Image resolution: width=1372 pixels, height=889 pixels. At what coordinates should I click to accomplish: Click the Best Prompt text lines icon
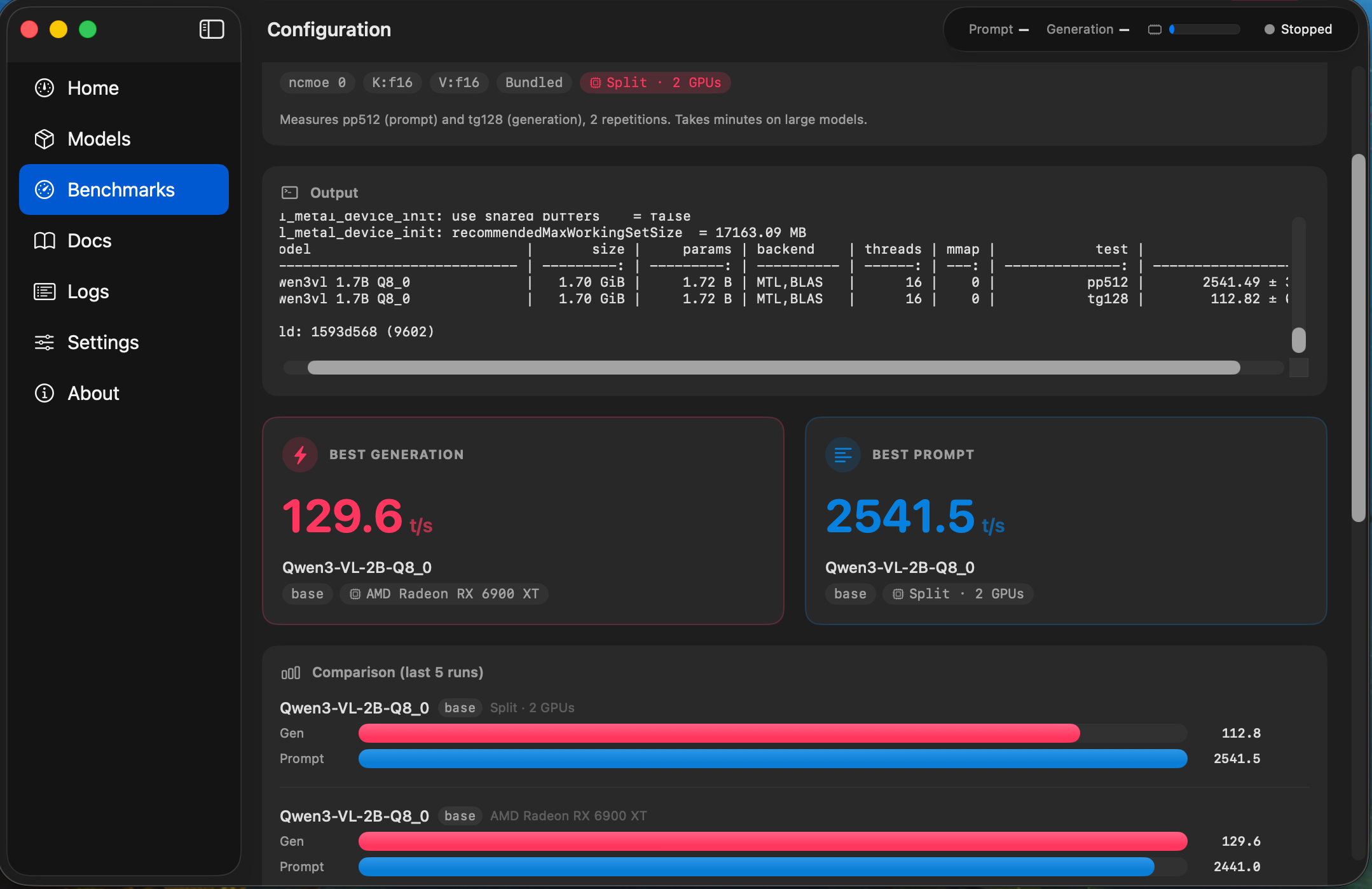point(843,455)
